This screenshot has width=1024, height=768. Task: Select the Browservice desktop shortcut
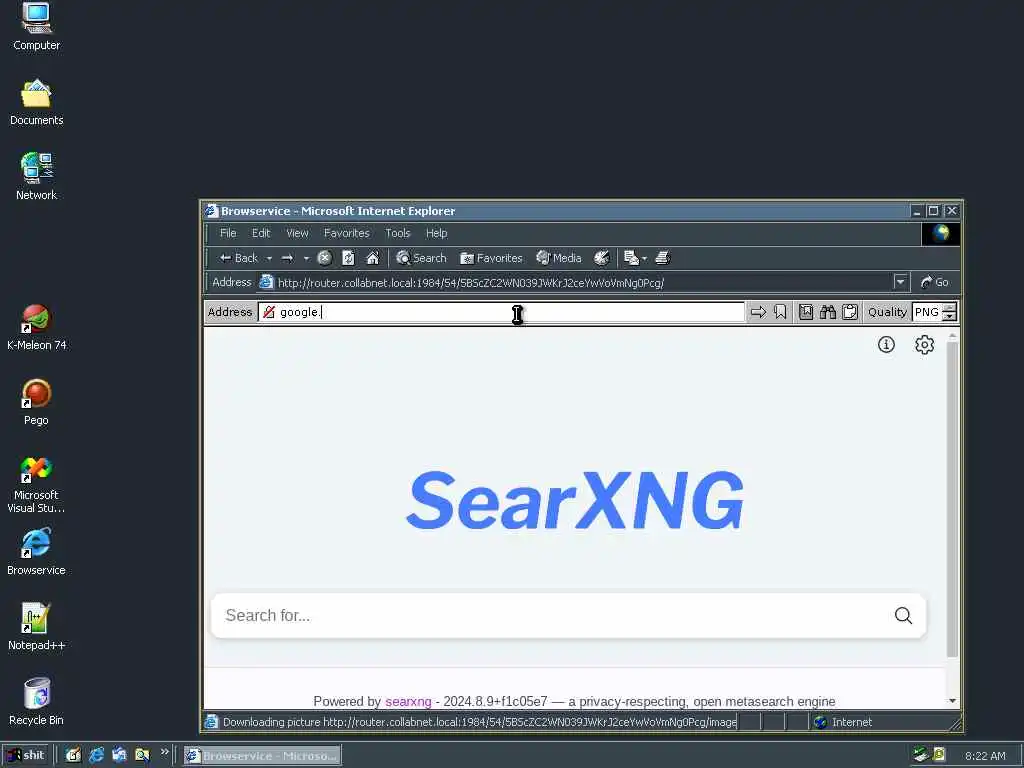(36, 552)
